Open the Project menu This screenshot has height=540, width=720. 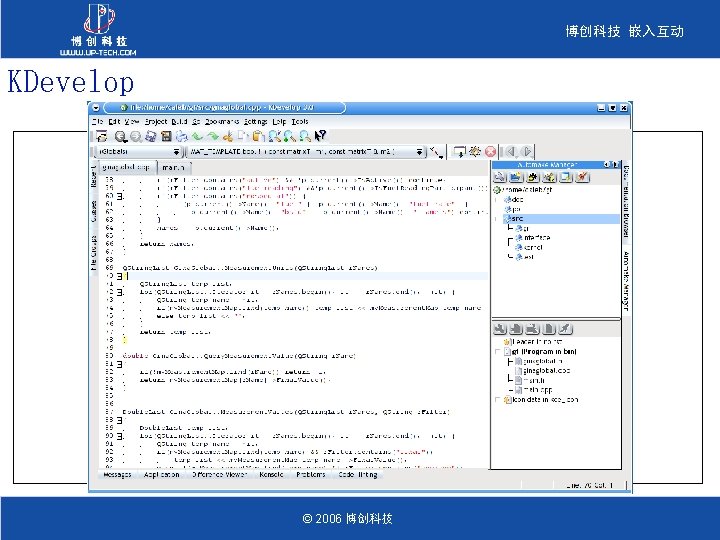(x=156, y=122)
